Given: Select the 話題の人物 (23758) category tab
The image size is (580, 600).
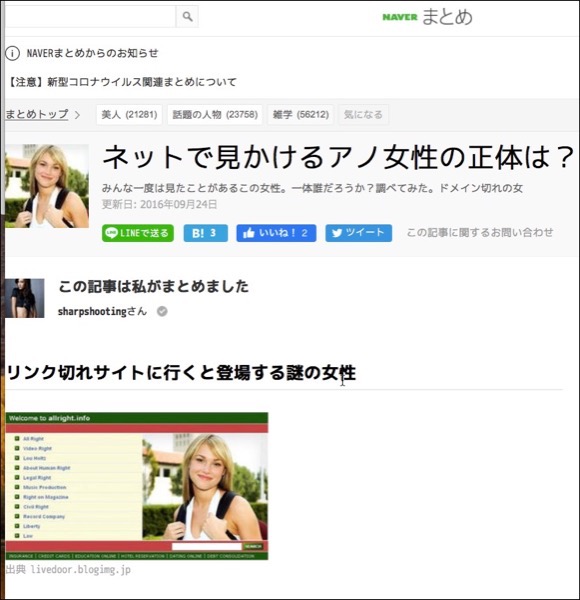Looking at the screenshot, I should (215, 115).
